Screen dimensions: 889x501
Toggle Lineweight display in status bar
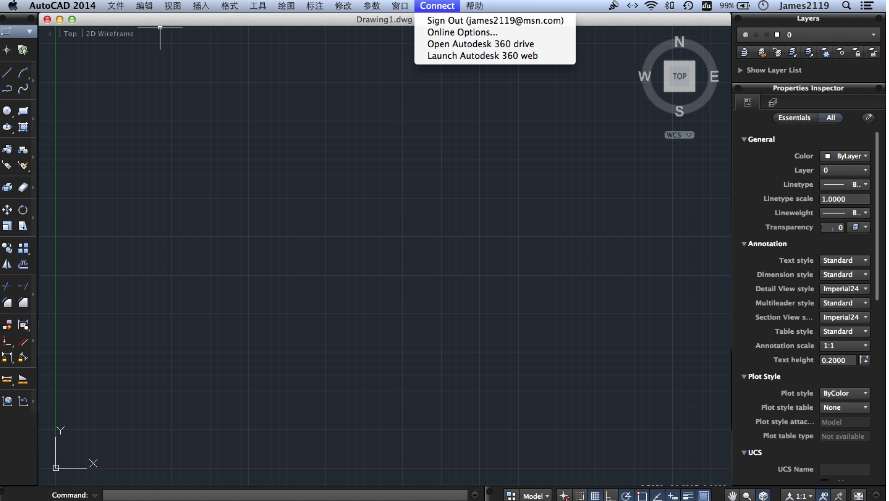[x=688, y=496]
